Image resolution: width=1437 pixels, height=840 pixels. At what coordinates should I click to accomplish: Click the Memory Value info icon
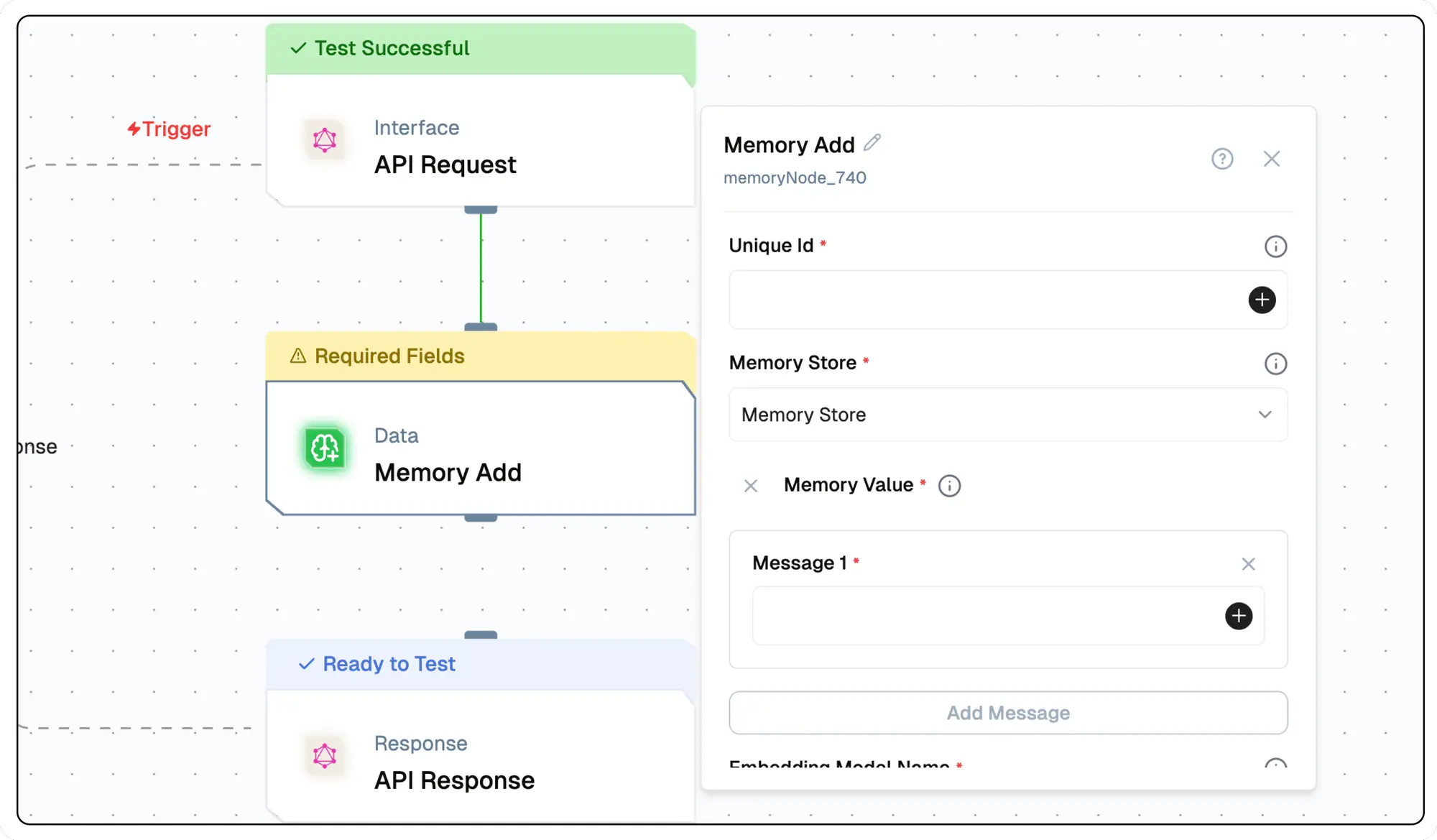click(949, 486)
